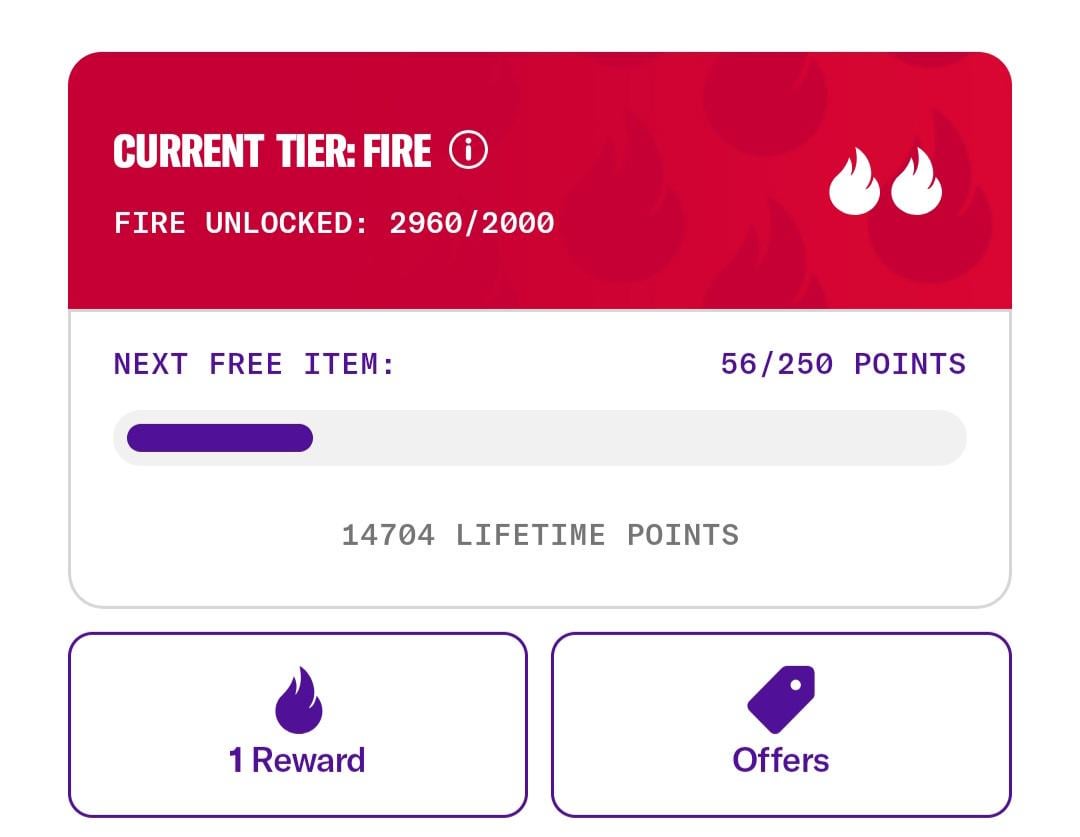Viewport: 1080px width, 837px height.
Task: Click the purple flame icon above Reward
Action: (298, 700)
